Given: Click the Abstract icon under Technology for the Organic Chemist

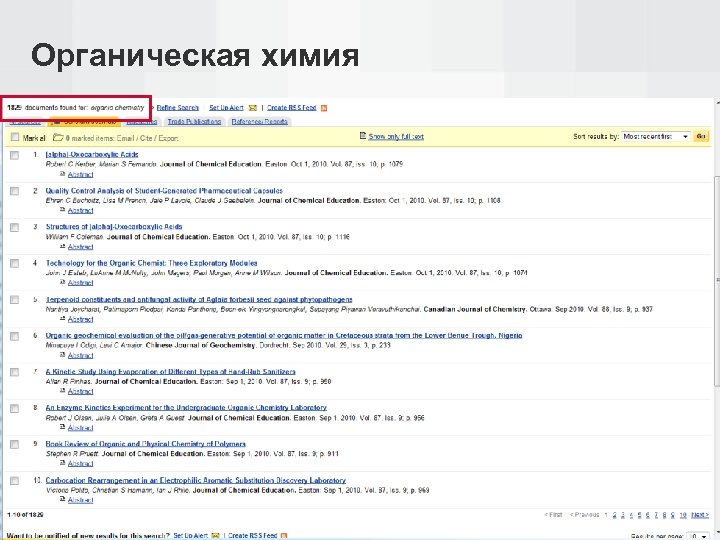Looking at the screenshot, I should click(63, 282).
